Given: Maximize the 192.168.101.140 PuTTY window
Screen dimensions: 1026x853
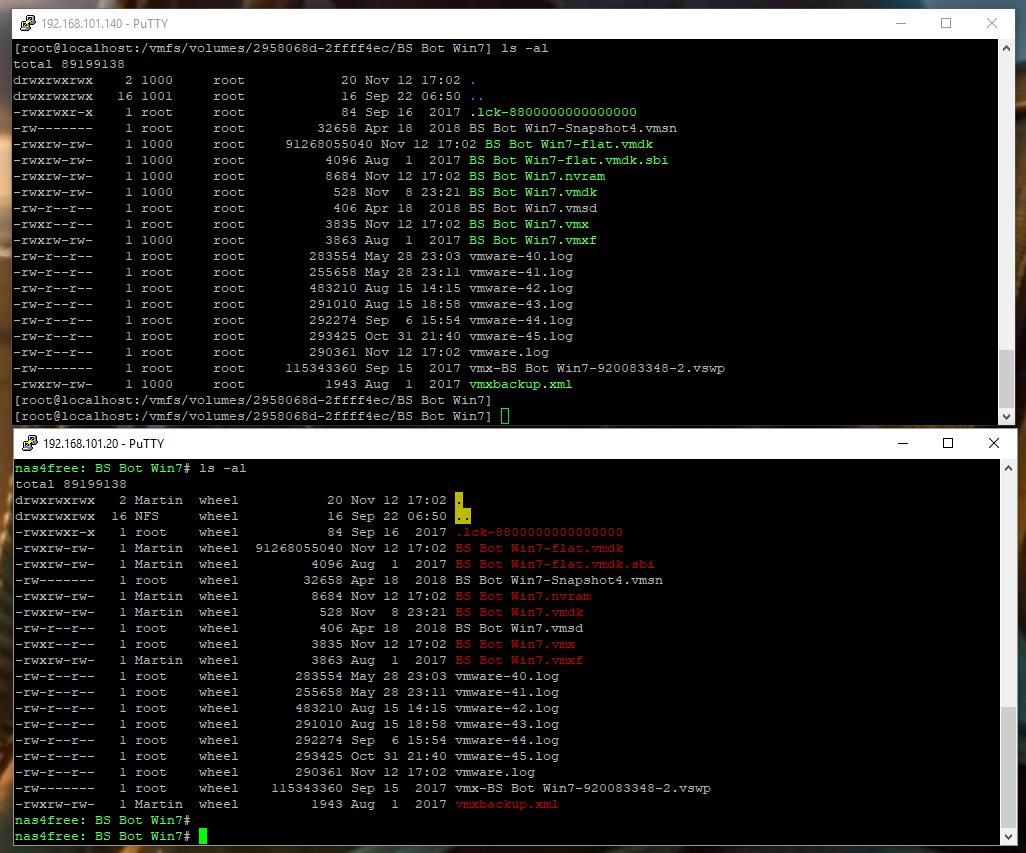Looking at the screenshot, I should (946, 22).
